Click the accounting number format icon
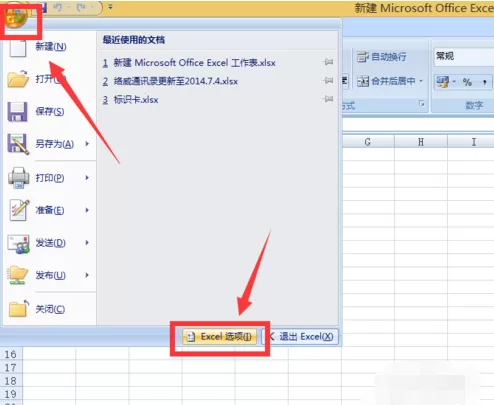Image resolution: width=494 pixels, height=405 pixels. [x=443, y=82]
